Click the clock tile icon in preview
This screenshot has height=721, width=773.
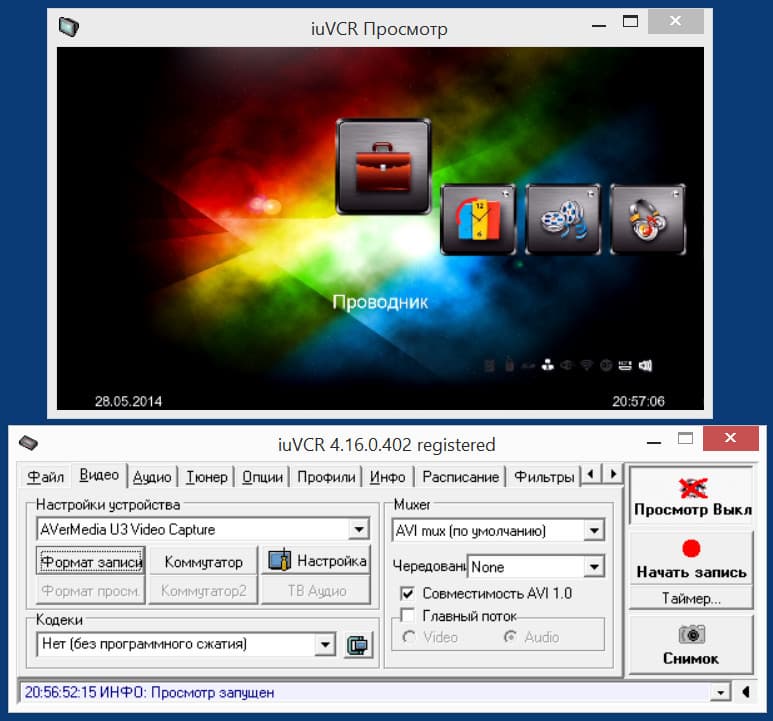(x=478, y=219)
